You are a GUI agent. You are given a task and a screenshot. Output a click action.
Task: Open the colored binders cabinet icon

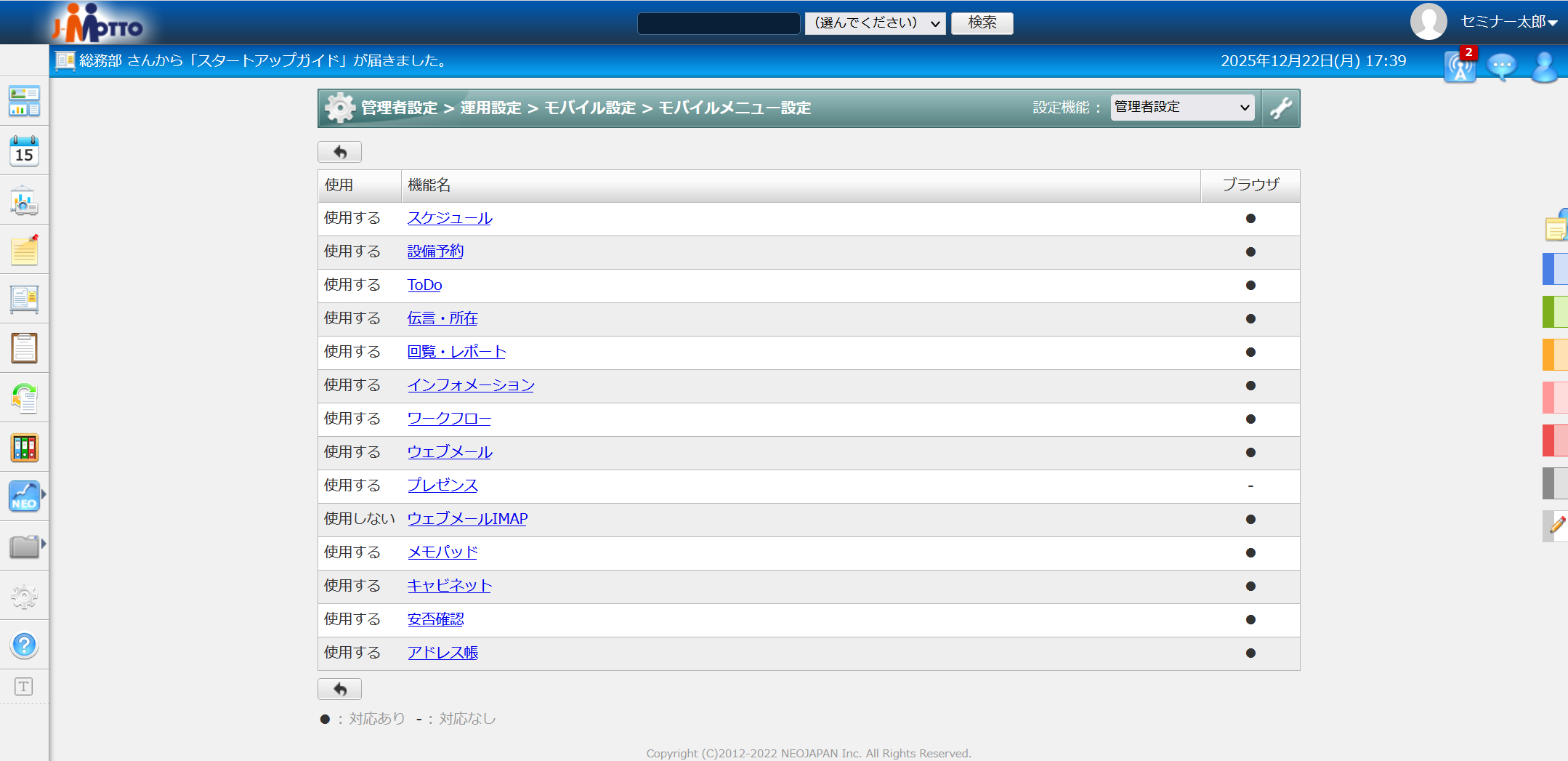24,448
